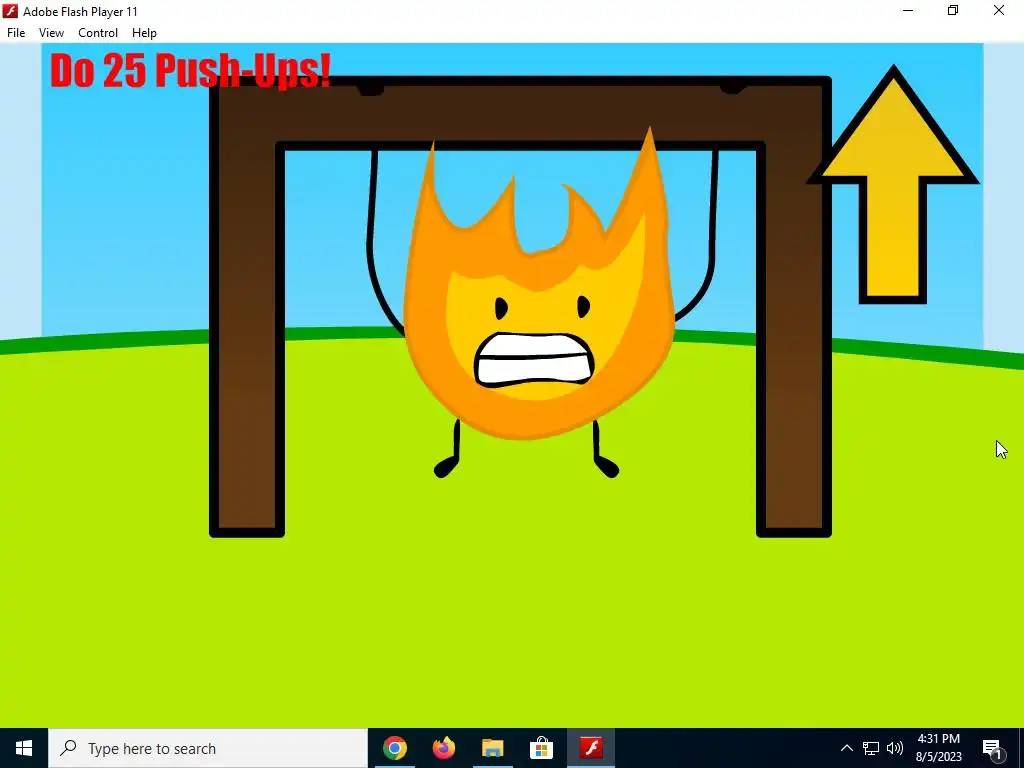
Task: Open the View menu
Action: pos(51,33)
